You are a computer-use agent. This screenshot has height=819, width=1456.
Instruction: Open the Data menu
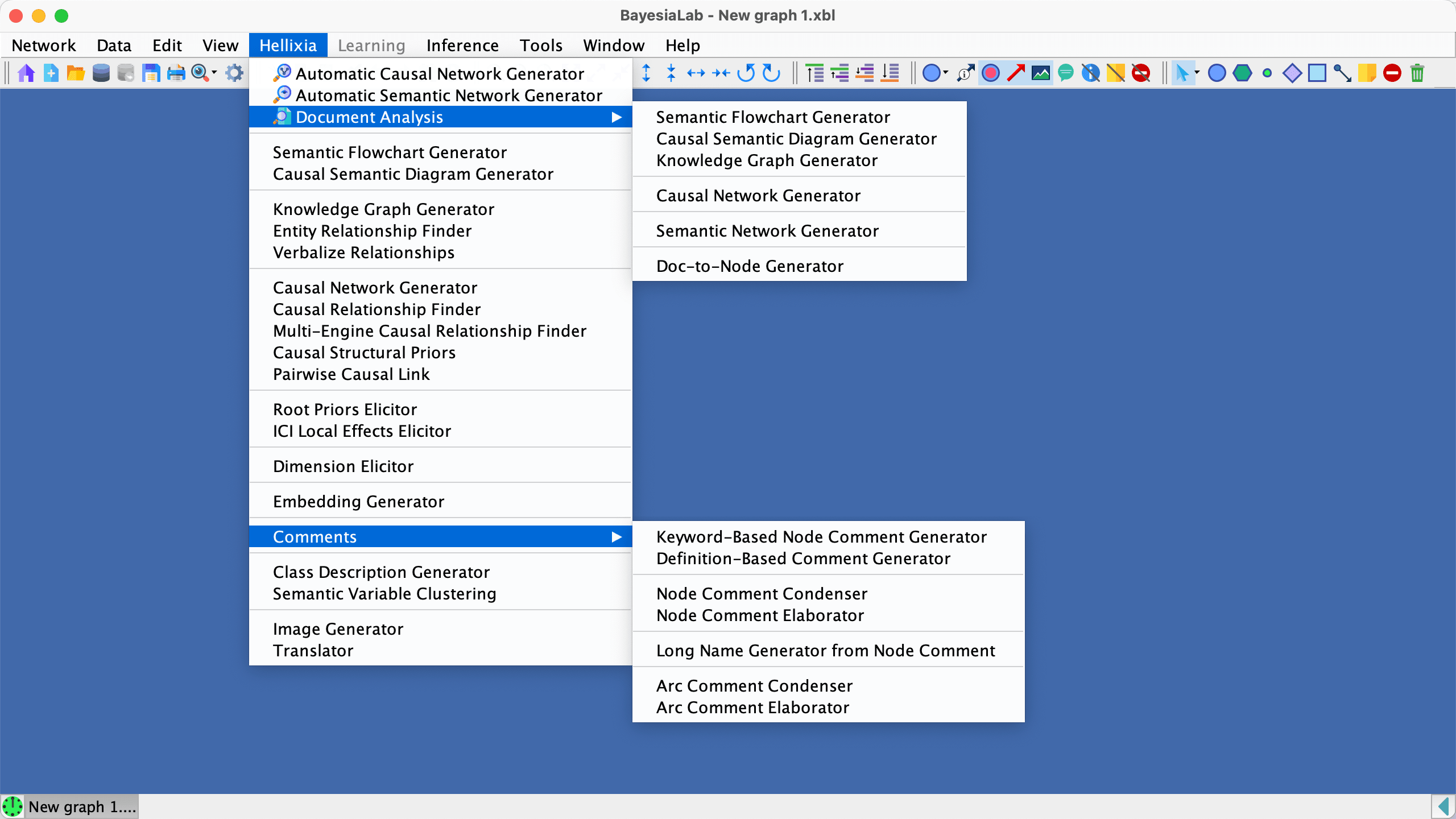click(114, 45)
